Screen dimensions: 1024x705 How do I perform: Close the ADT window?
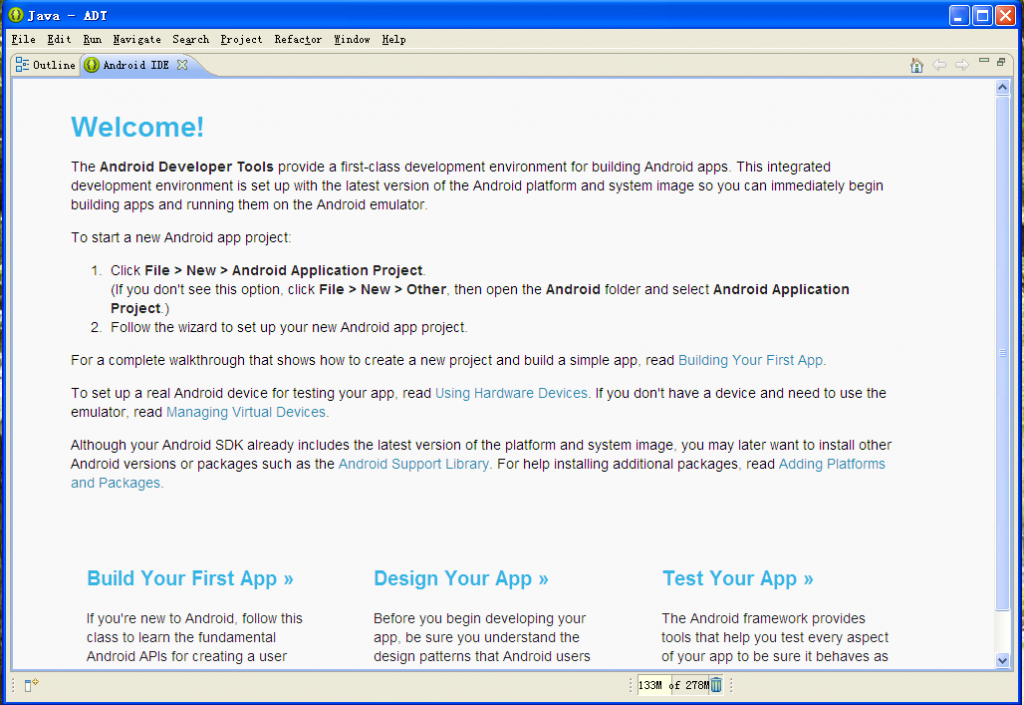point(1005,15)
